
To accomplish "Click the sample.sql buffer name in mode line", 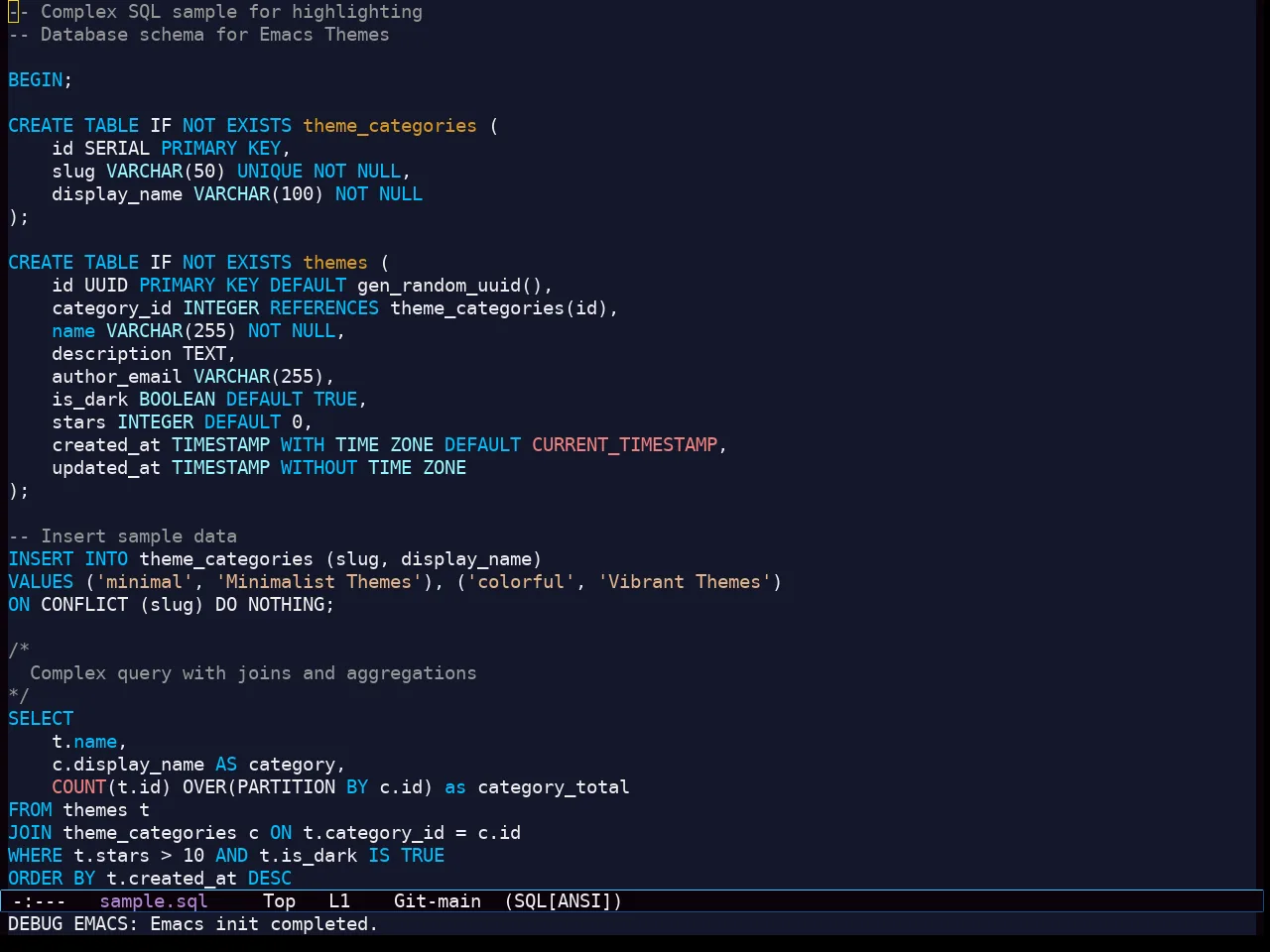I will pos(154,901).
